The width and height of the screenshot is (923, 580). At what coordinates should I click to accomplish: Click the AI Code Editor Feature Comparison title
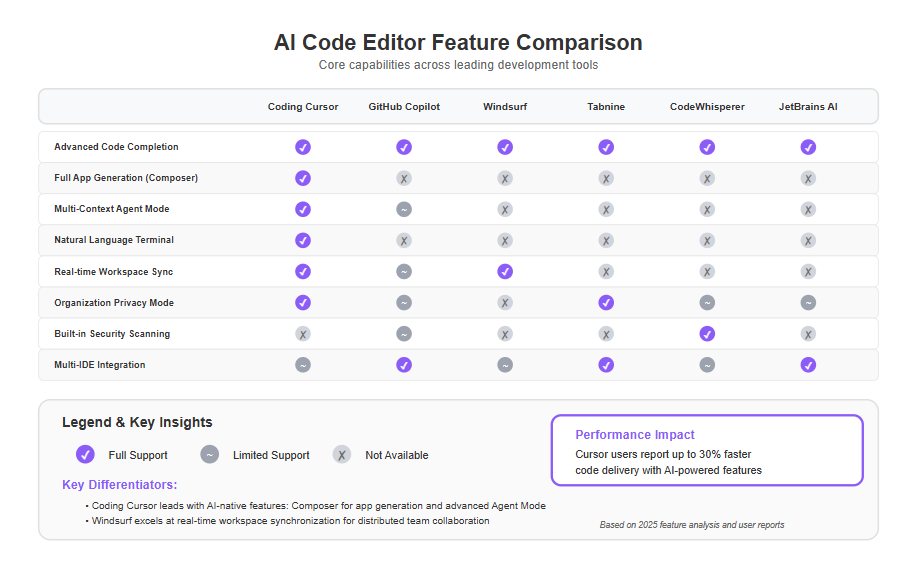click(x=458, y=42)
